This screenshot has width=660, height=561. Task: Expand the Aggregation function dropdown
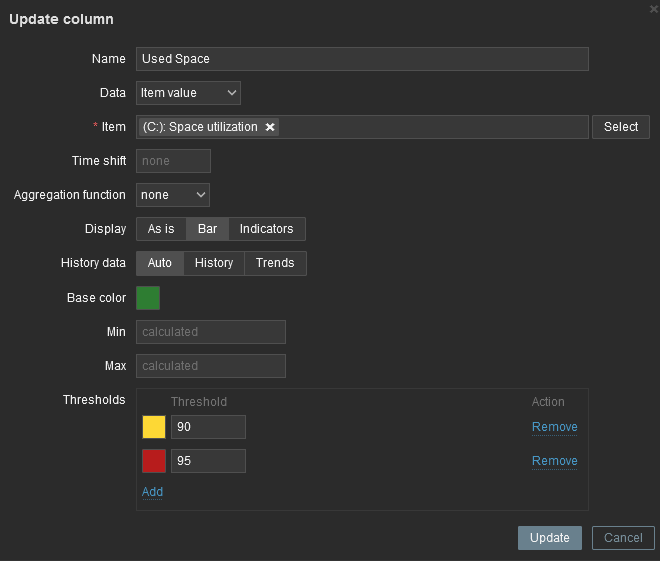(x=173, y=195)
